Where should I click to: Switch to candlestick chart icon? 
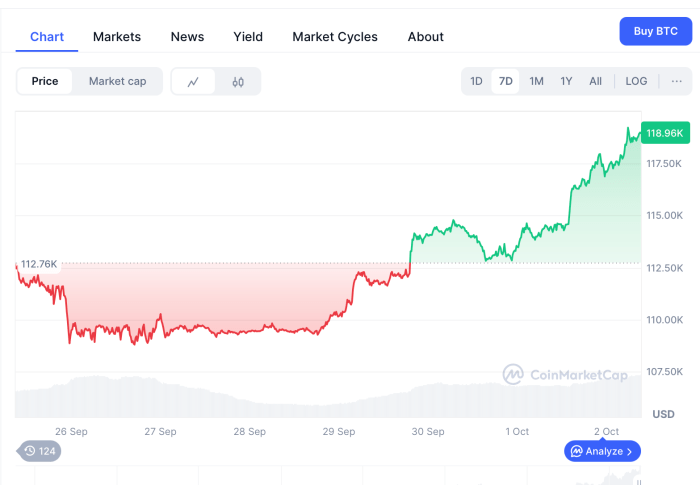point(238,82)
